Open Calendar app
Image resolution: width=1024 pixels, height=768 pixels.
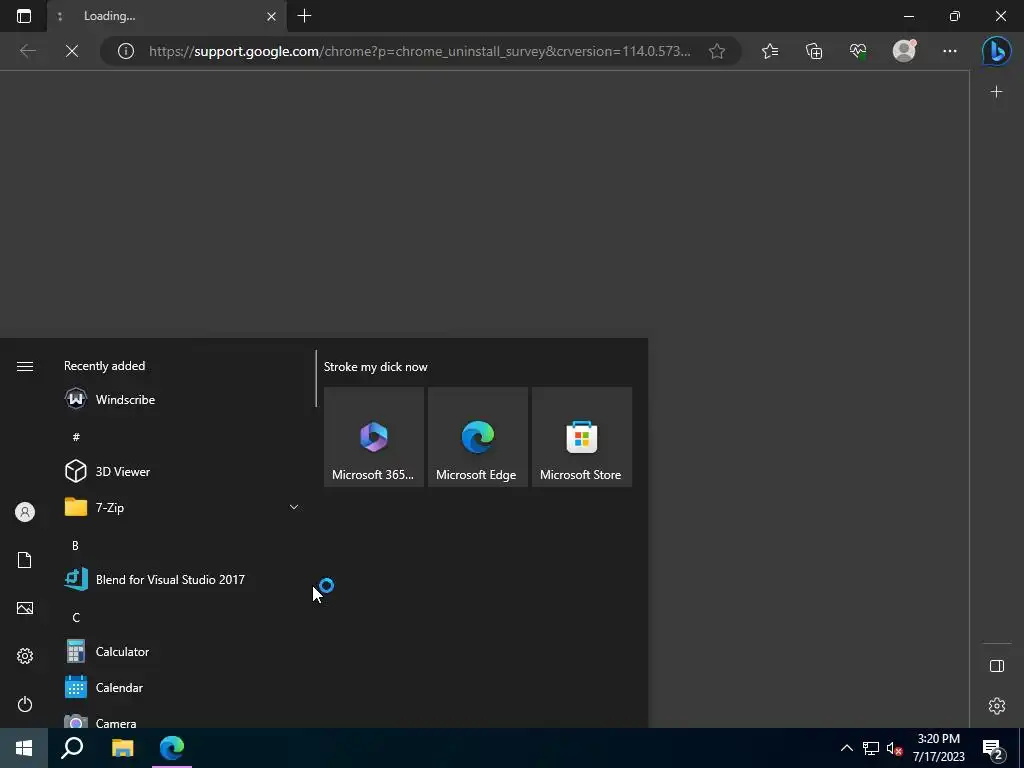click(x=183, y=688)
